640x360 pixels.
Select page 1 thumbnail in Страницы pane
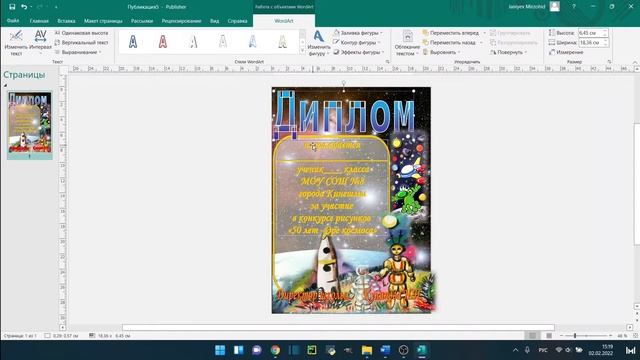[x=30, y=122]
